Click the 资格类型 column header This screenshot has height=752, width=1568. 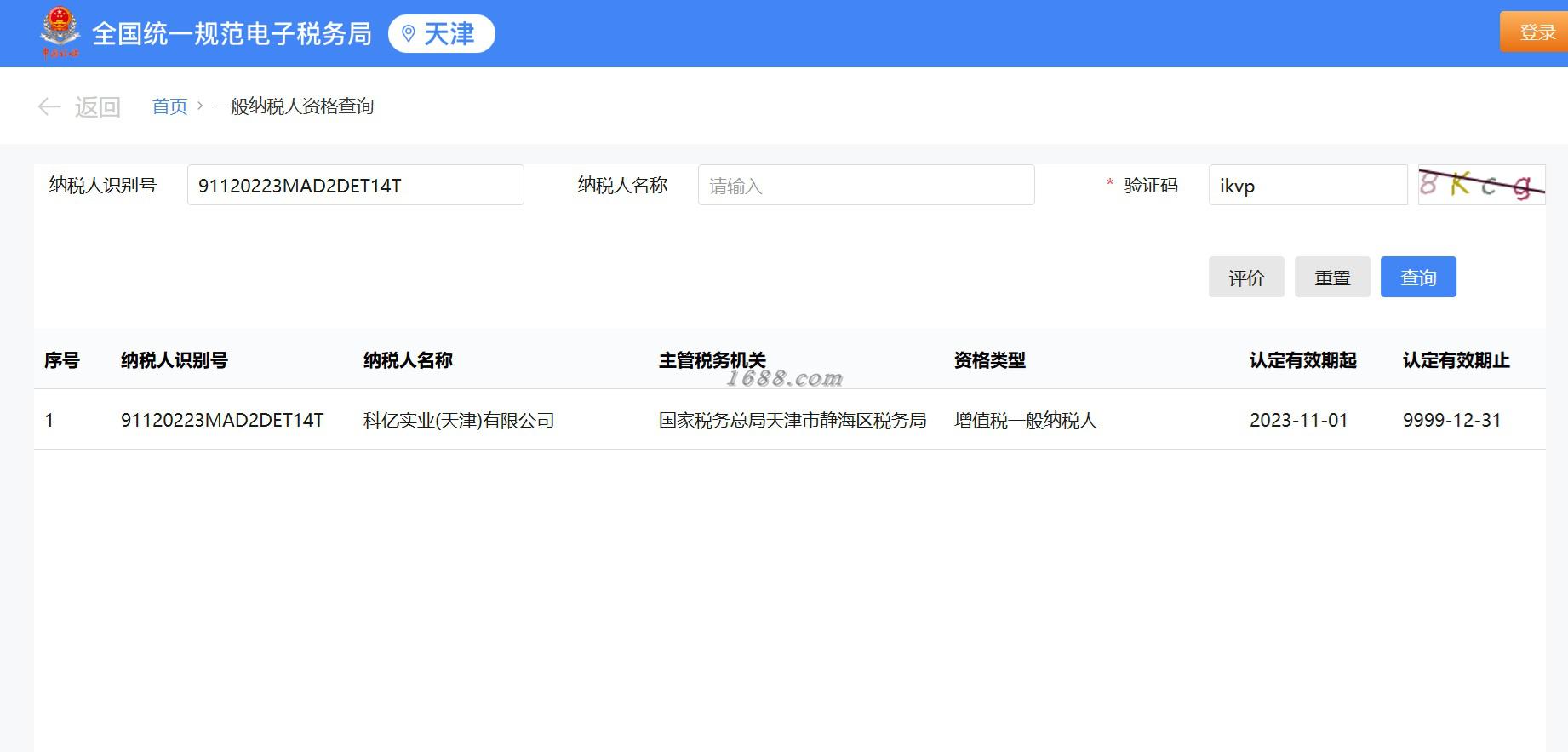[990, 360]
